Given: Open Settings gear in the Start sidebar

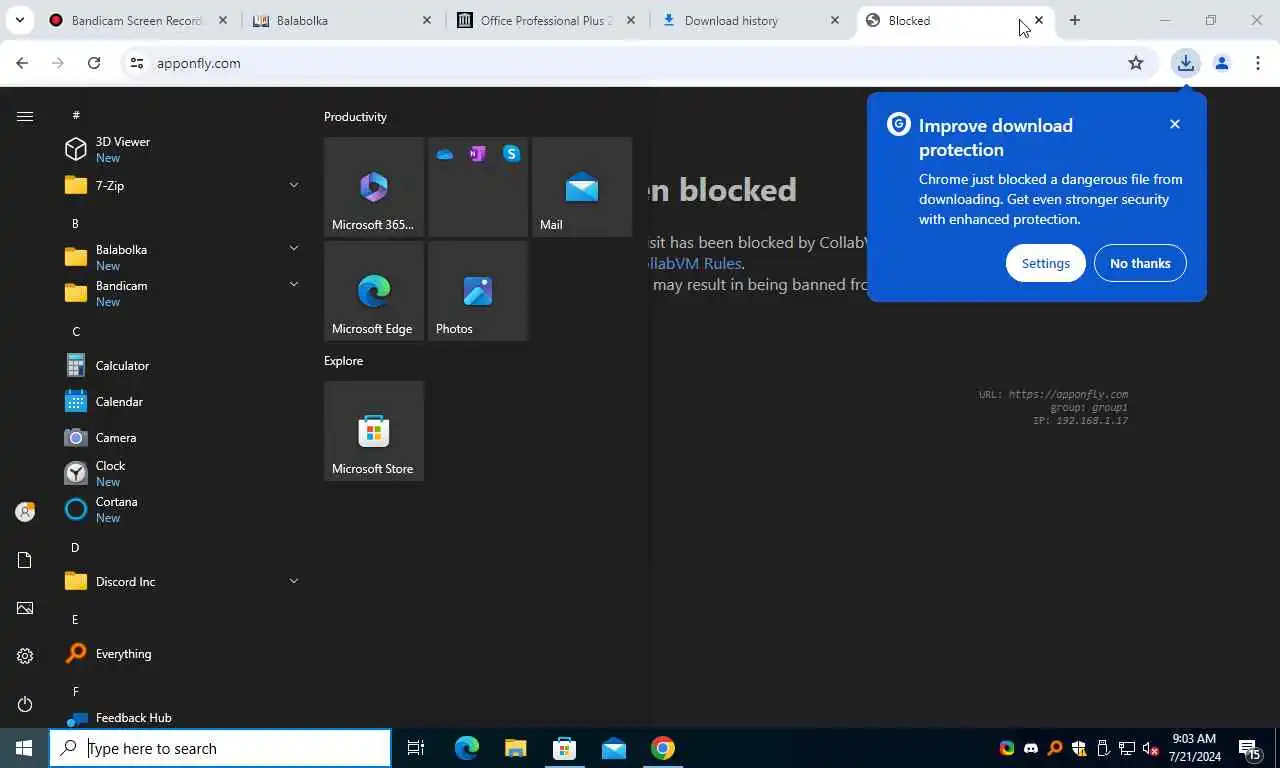Looking at the screenshot, I should pyautogui.click(x=25, y=656).
